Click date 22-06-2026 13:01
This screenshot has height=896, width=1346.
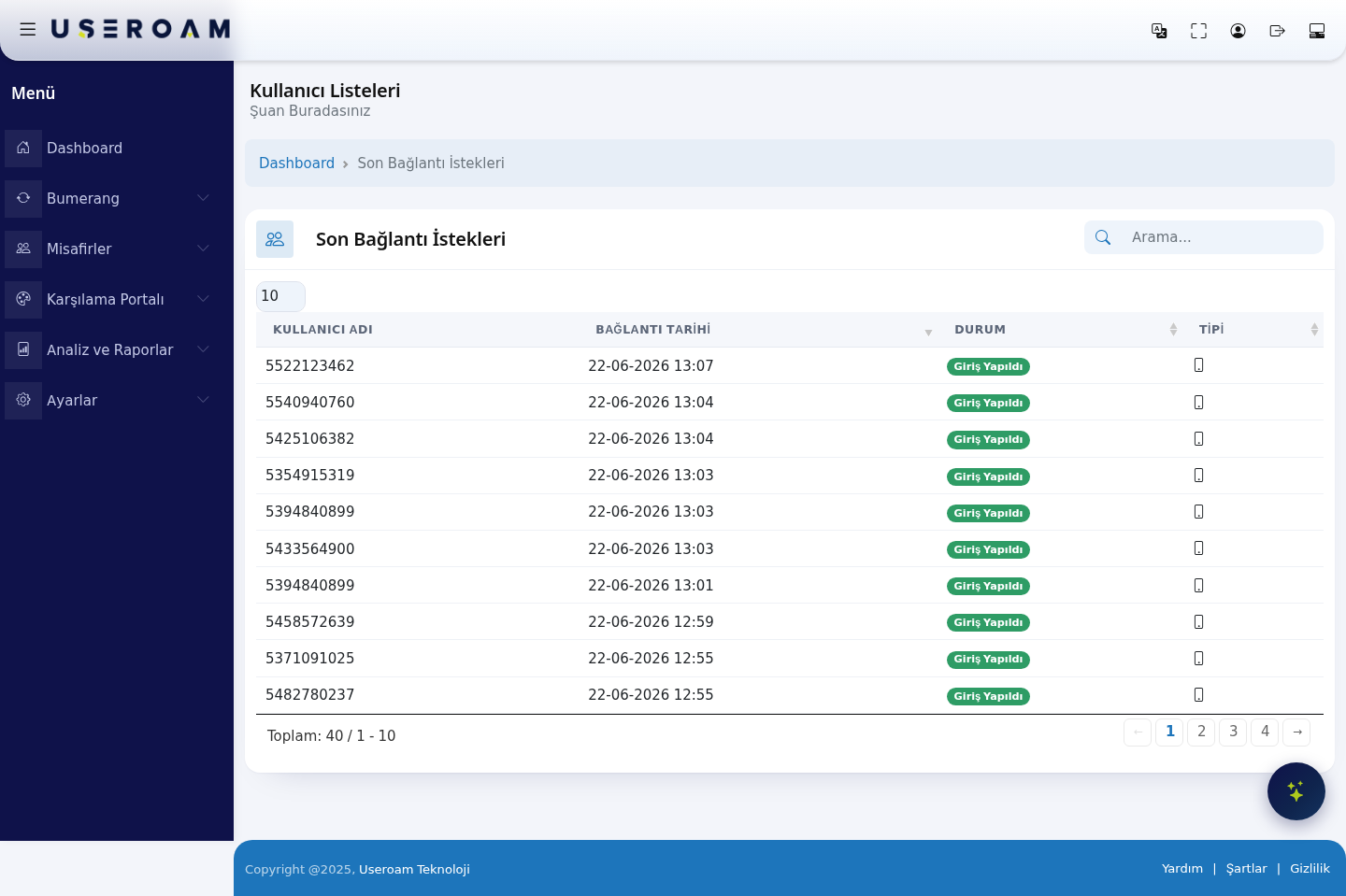pyautogui.click(x=651, y=586)
